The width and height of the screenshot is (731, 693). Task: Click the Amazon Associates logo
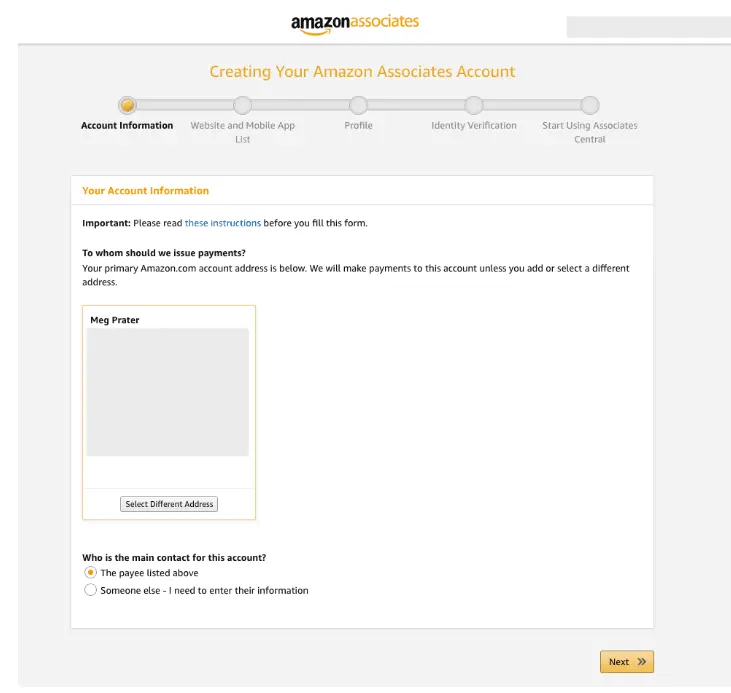coord(355,23)
